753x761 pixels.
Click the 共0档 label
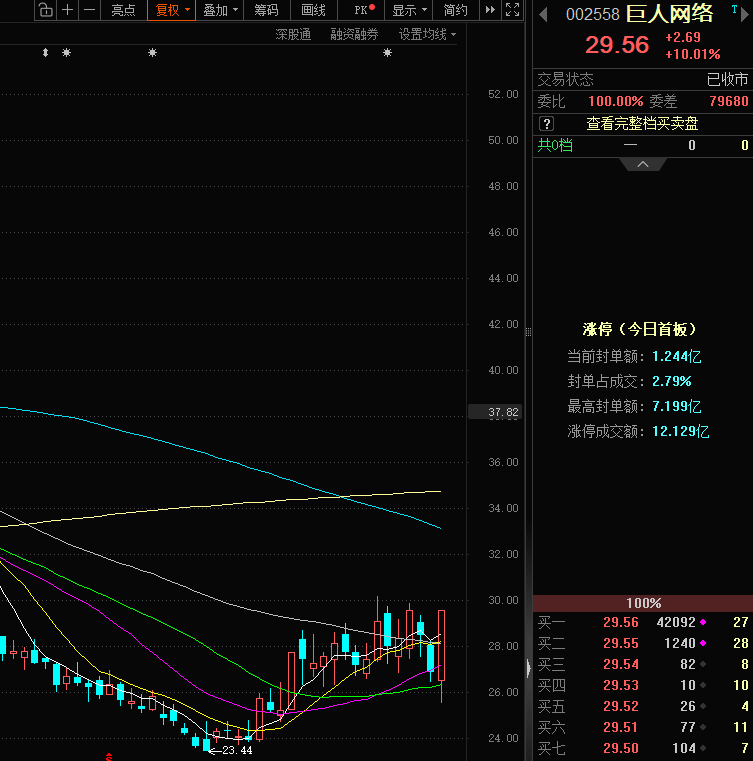[x=555, y=145]
